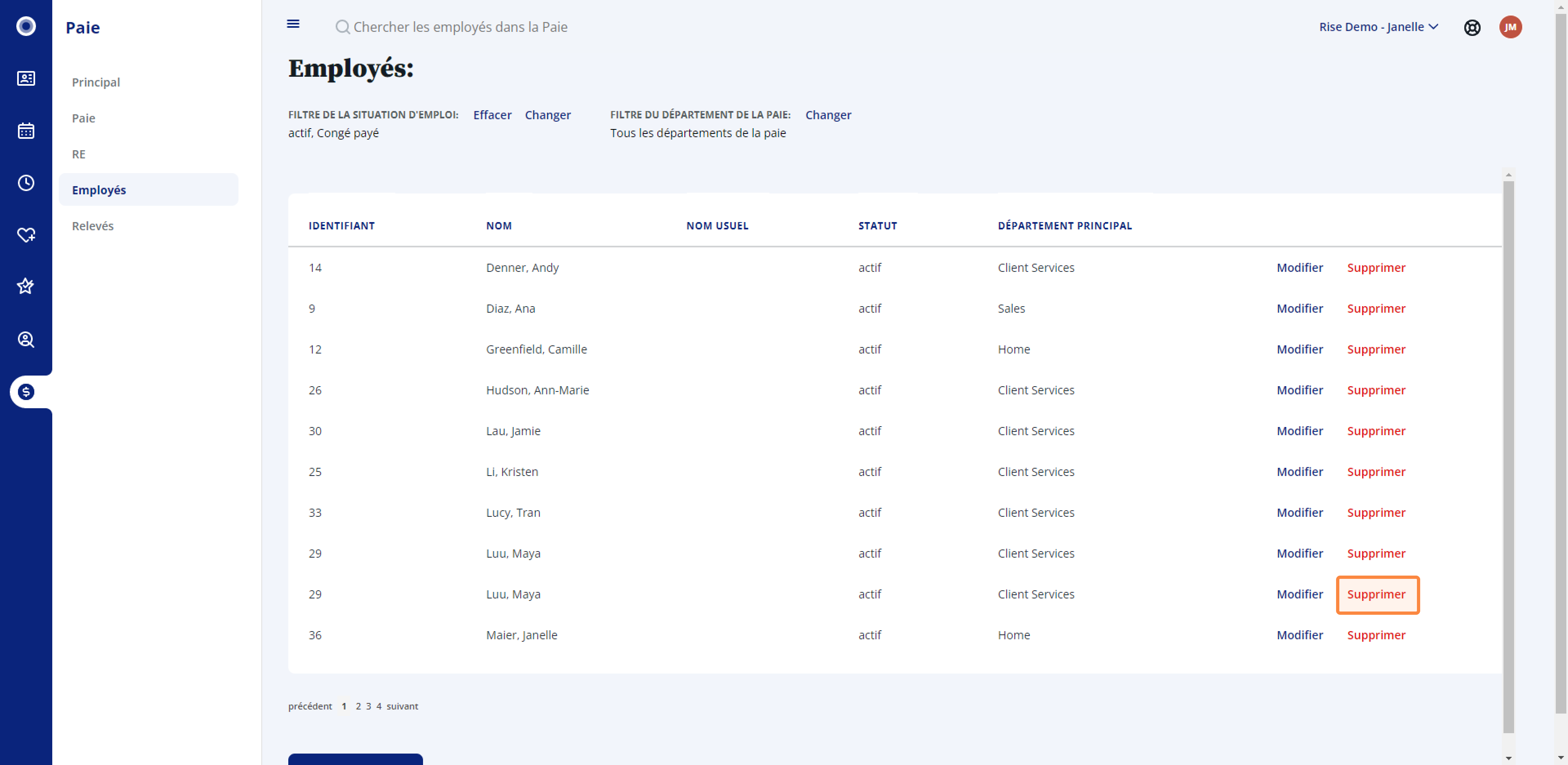Focus the employee search field
The image size is (1568, 765).
pyautogui.click(x=460, y=27)
